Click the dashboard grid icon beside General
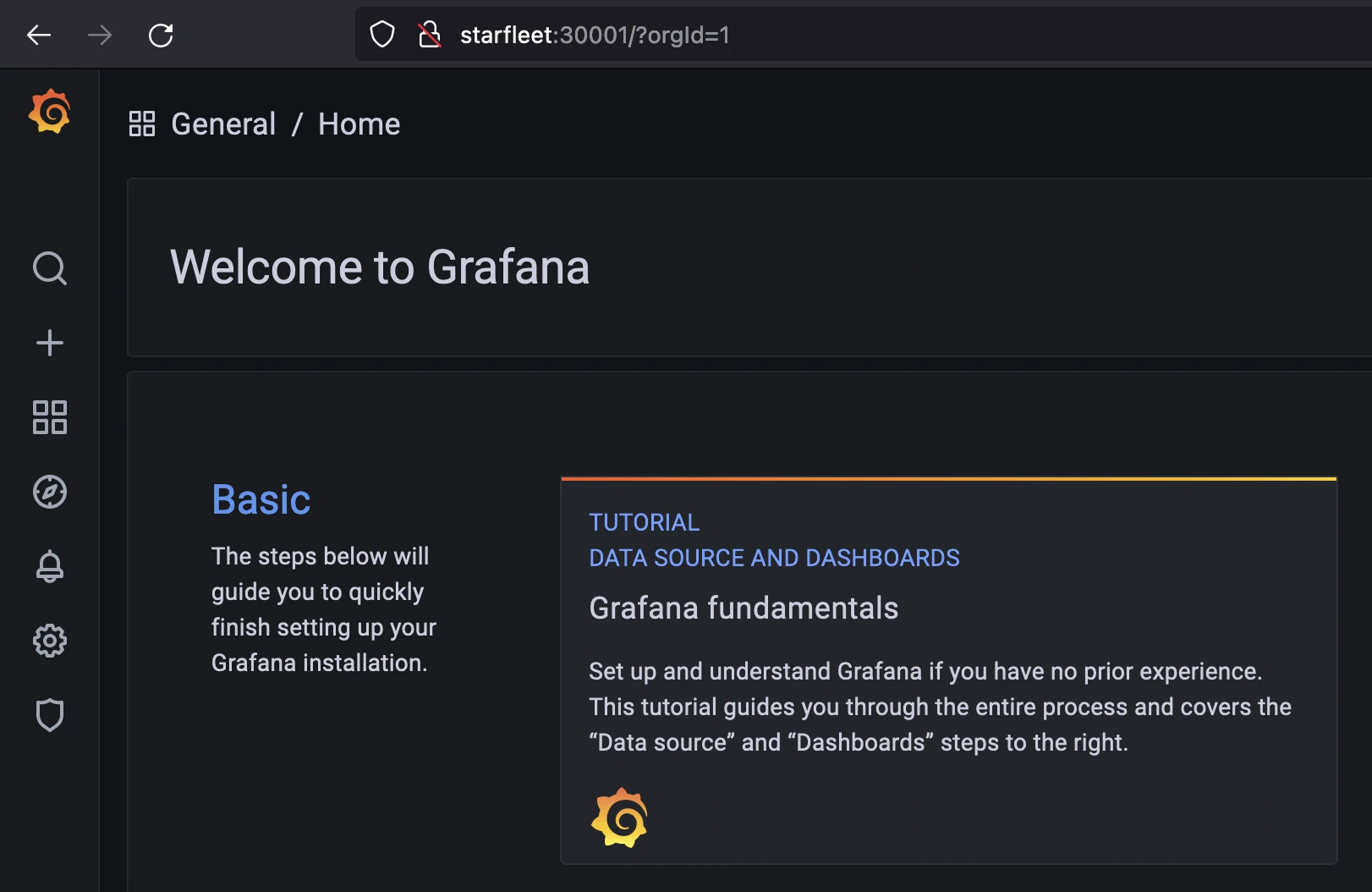The image size is (1372, 892). tap(141, 124)
